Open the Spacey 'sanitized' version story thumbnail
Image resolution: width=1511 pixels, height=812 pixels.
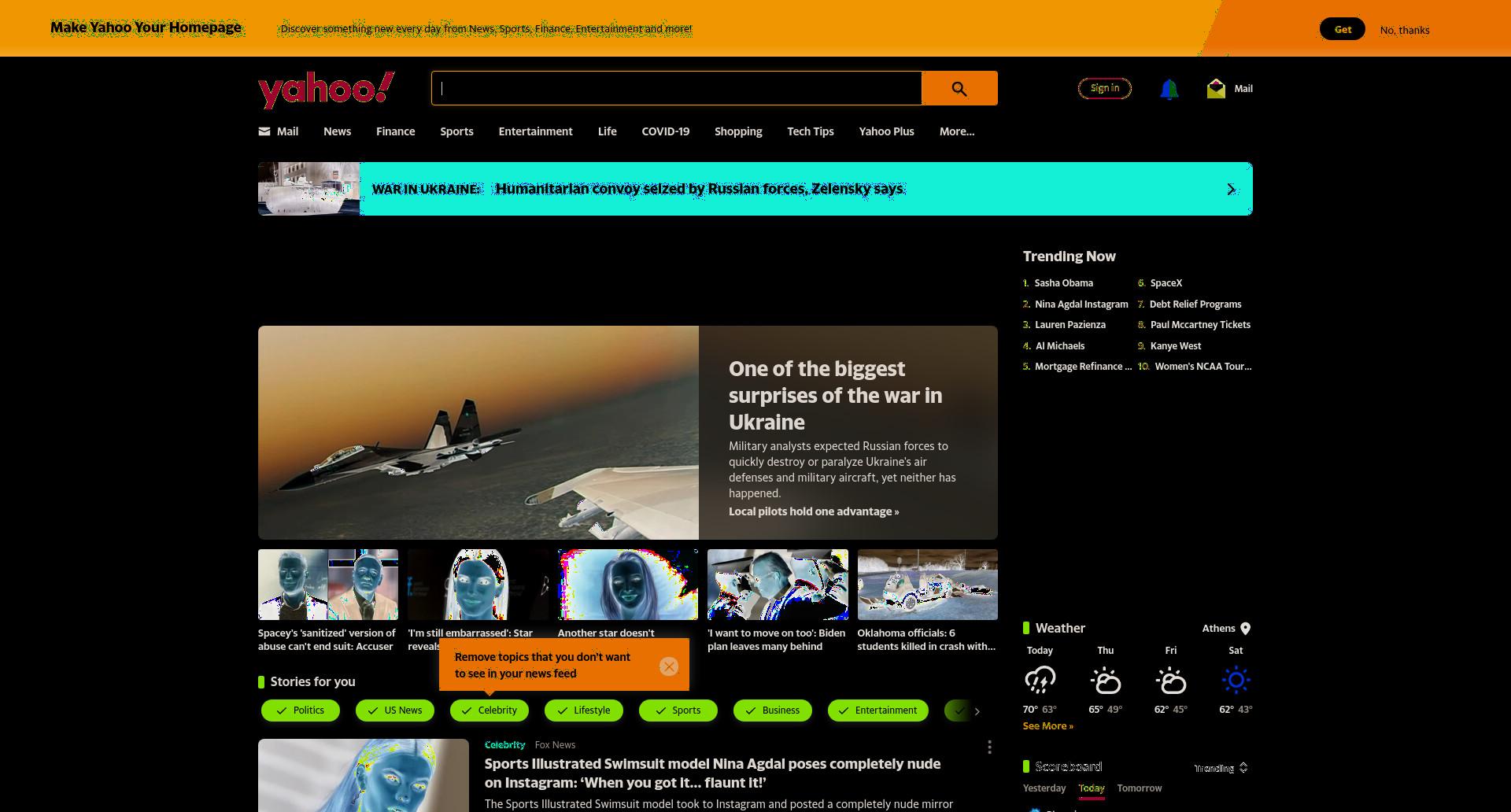(328, 585)
